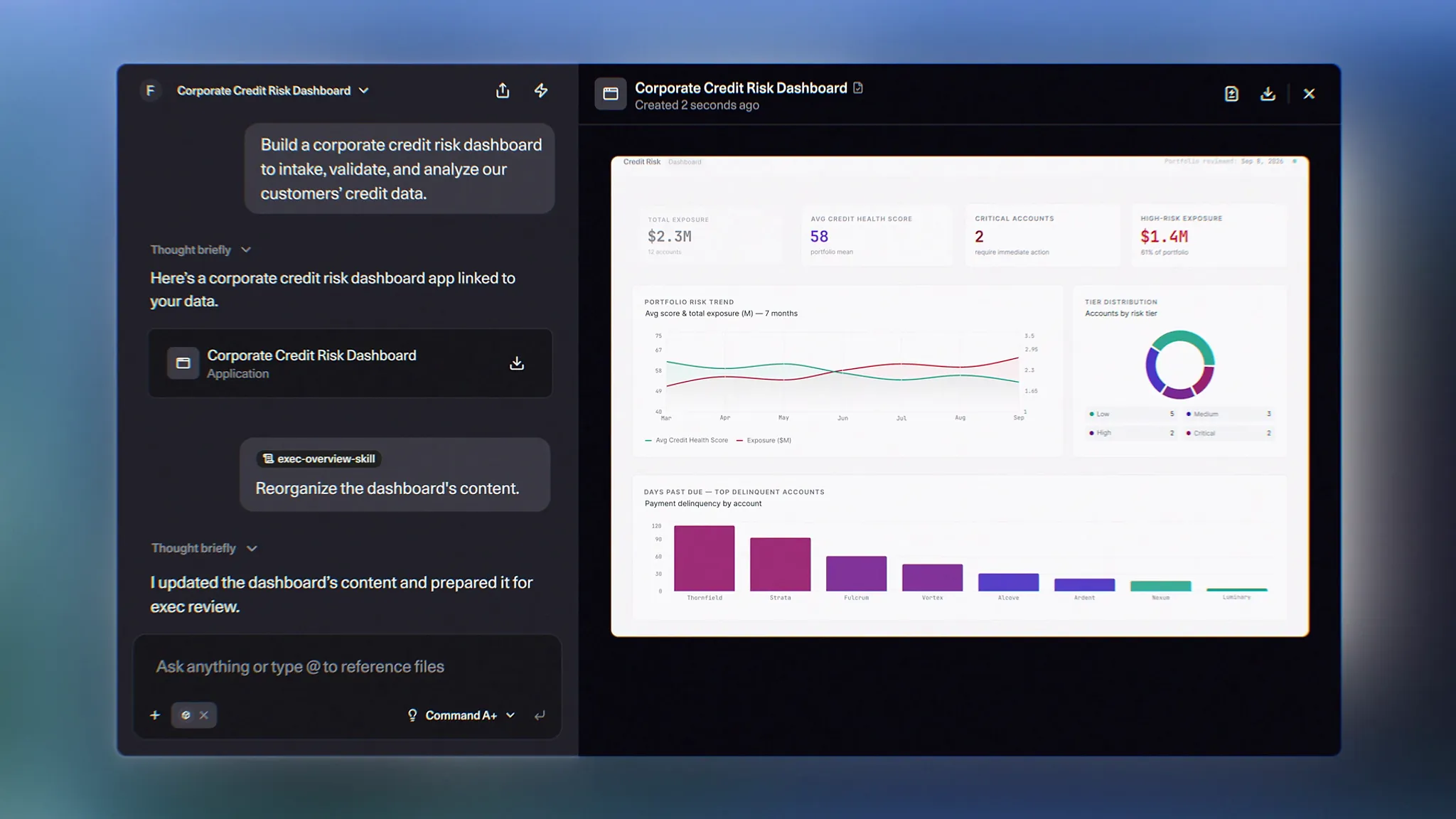
Task: Click the Portfolio Risk Trend chart title
Action: (x=689, y=302)
